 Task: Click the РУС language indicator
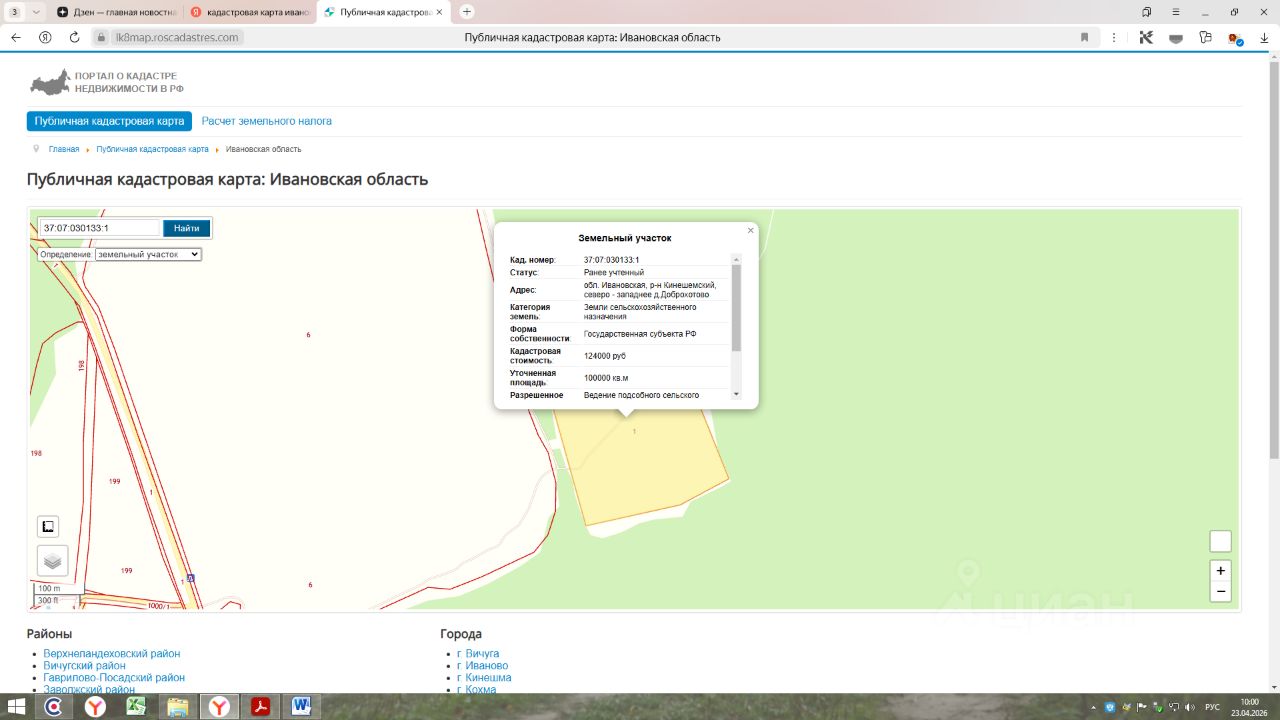point(1212,707)
